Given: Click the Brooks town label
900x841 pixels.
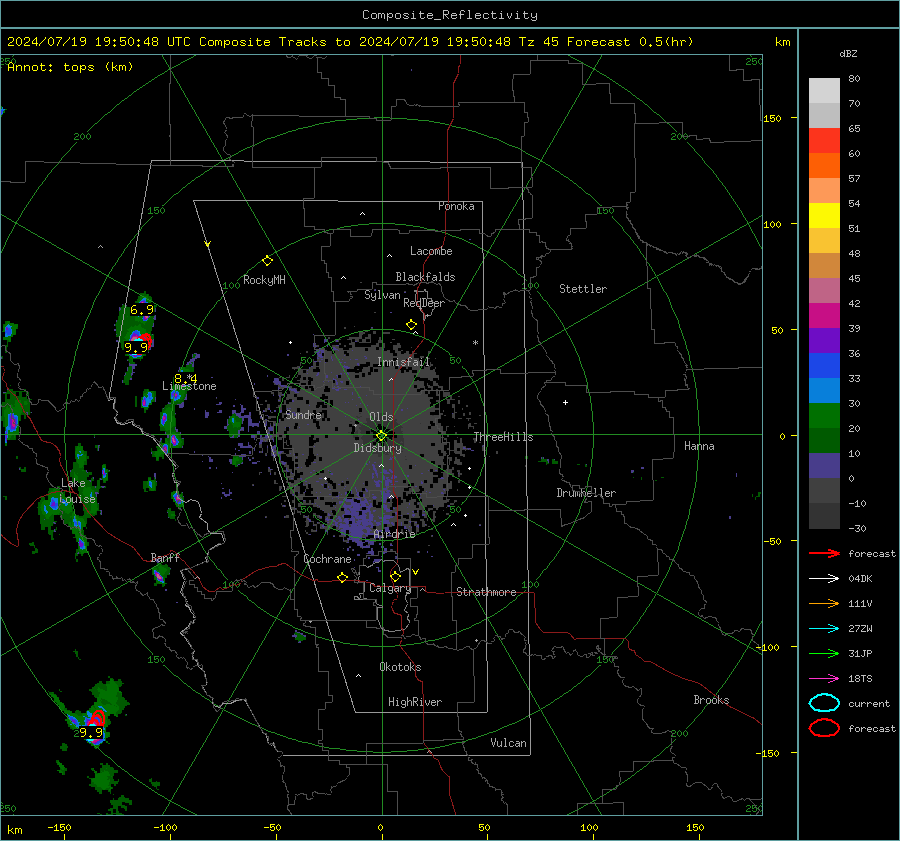Looking at the screenshot, I should [x=711, y=700].
